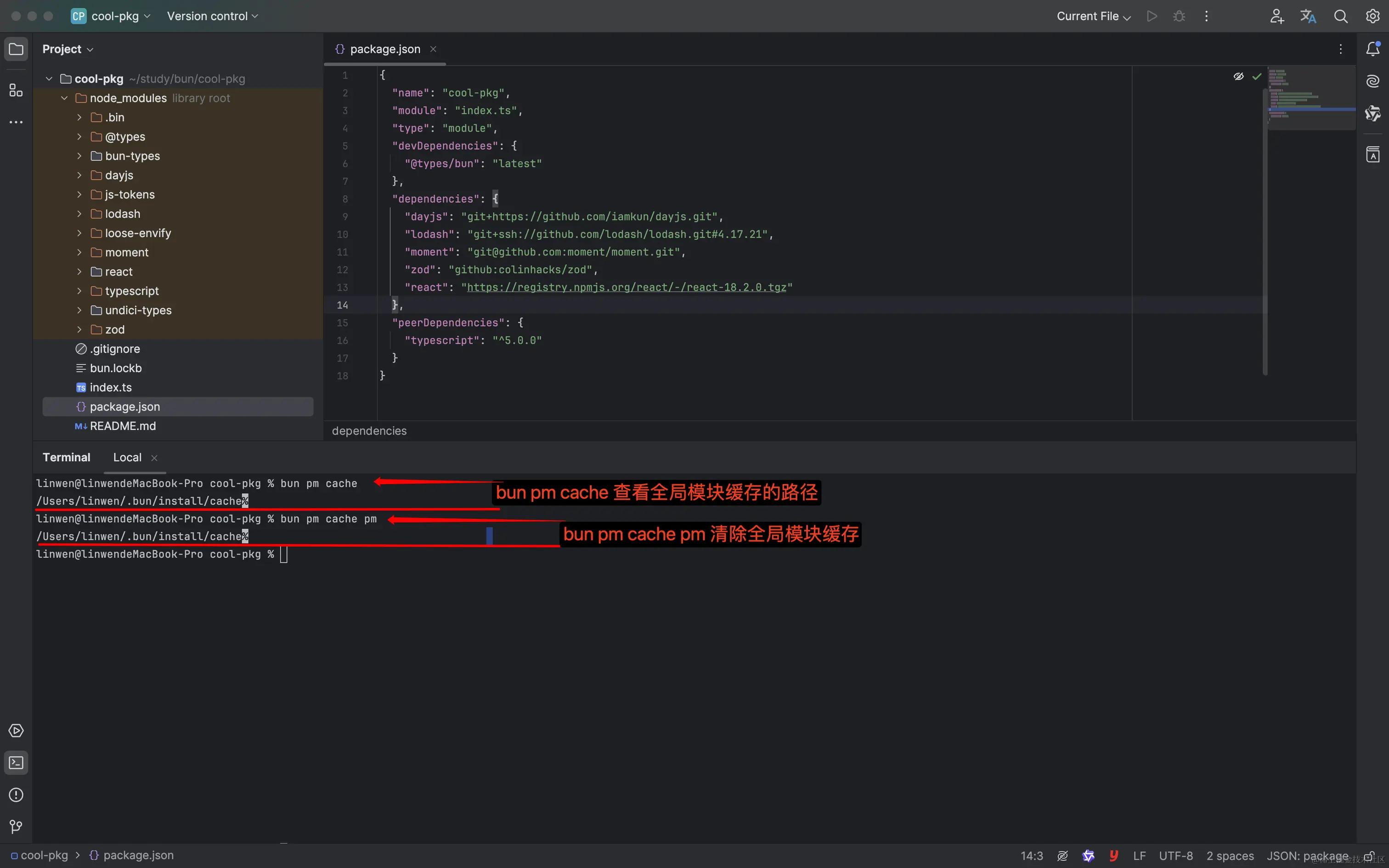
Task: Click the colorful plugin icon on right sidebar
Action: coord(1373,113)
